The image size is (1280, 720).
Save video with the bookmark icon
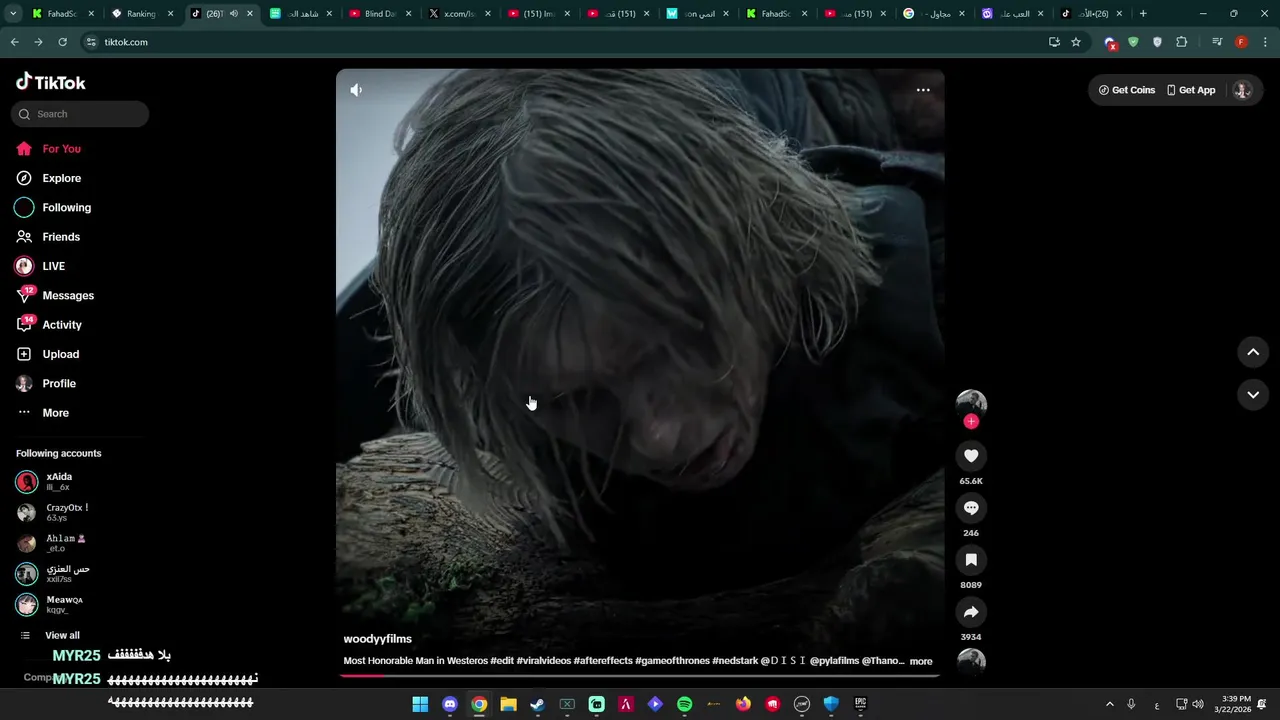971,560
